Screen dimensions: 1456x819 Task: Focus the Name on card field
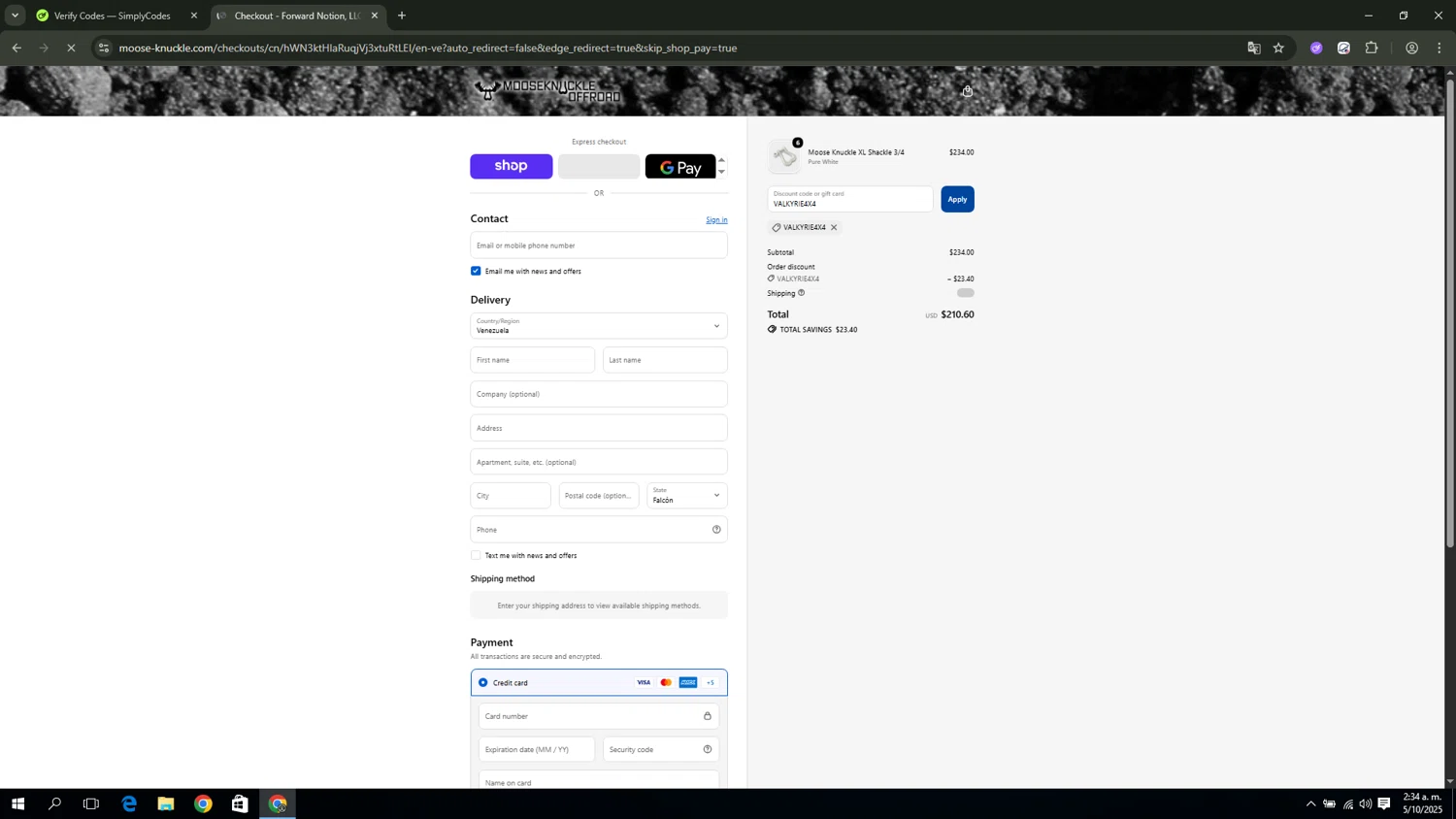(x=599, y=780)
